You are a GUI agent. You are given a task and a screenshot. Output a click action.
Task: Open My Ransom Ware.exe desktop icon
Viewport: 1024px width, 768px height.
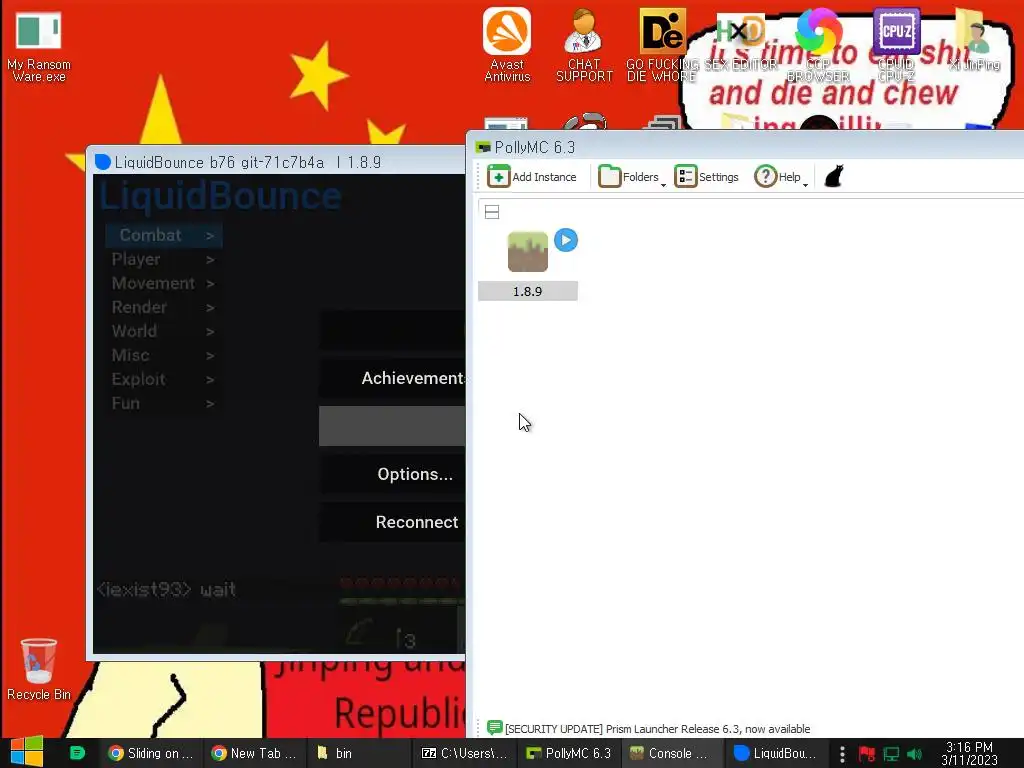point(39,47)
